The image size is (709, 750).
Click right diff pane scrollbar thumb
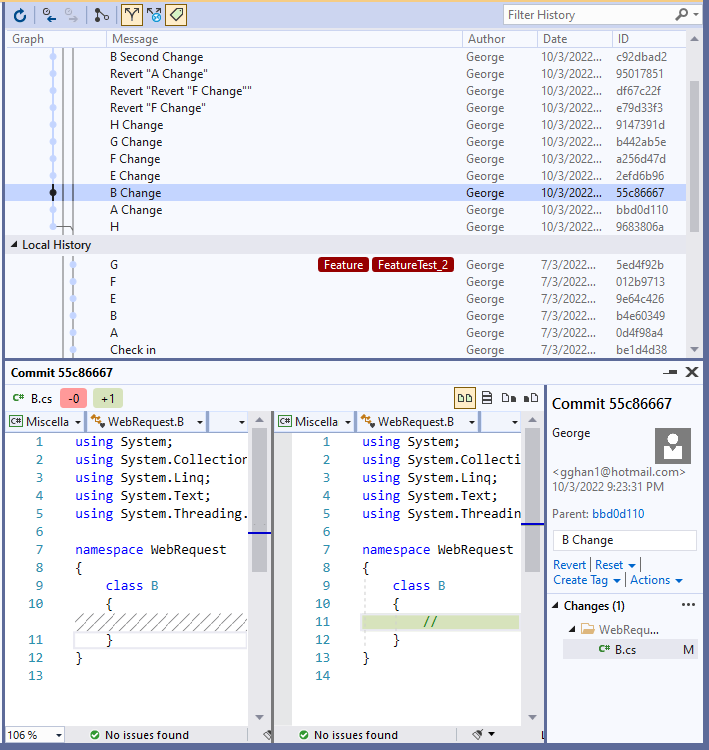(x=532, y=500)
